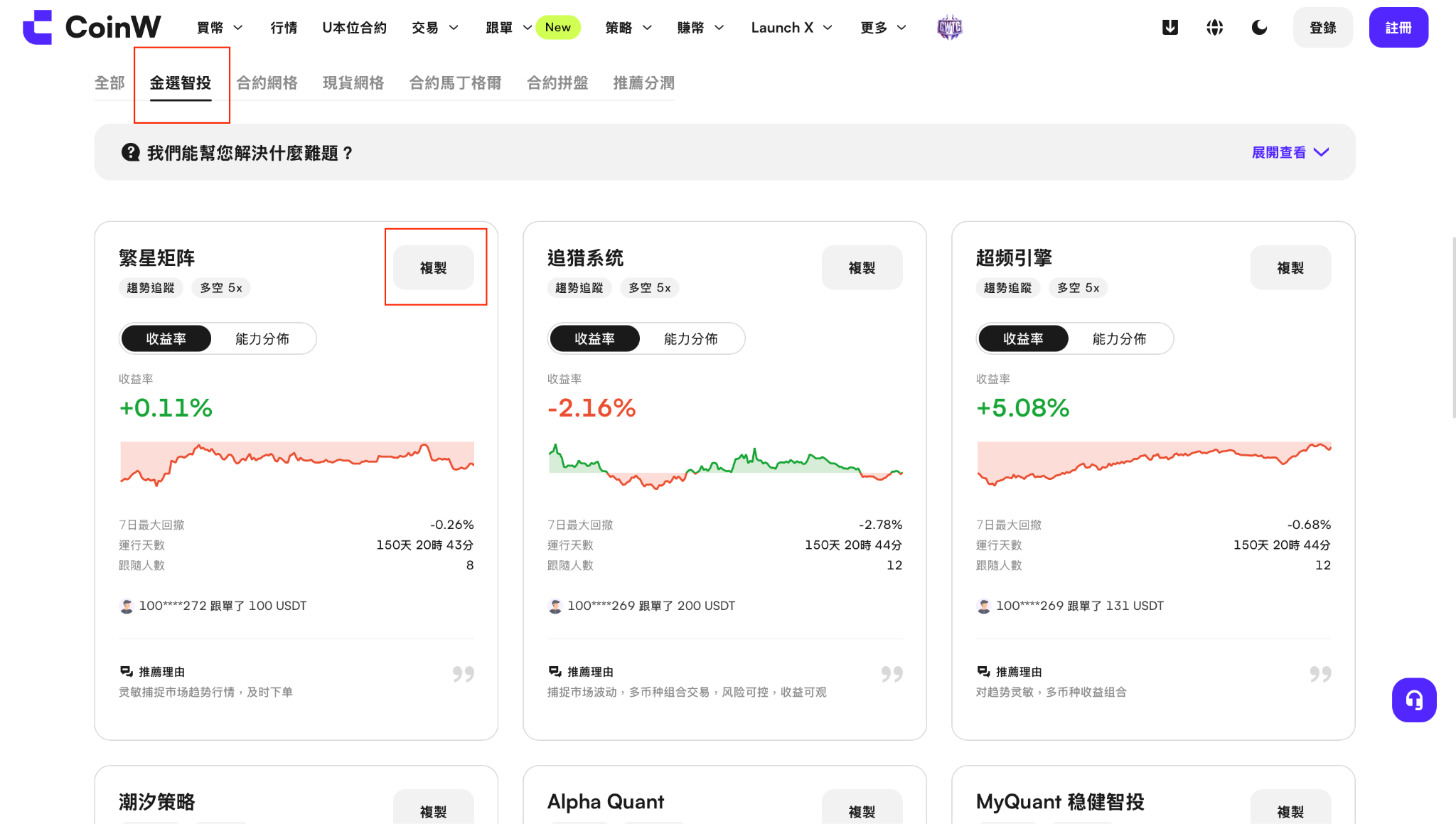
Task: Click the 追猎系统 yield chart
Action: [725, 466]
